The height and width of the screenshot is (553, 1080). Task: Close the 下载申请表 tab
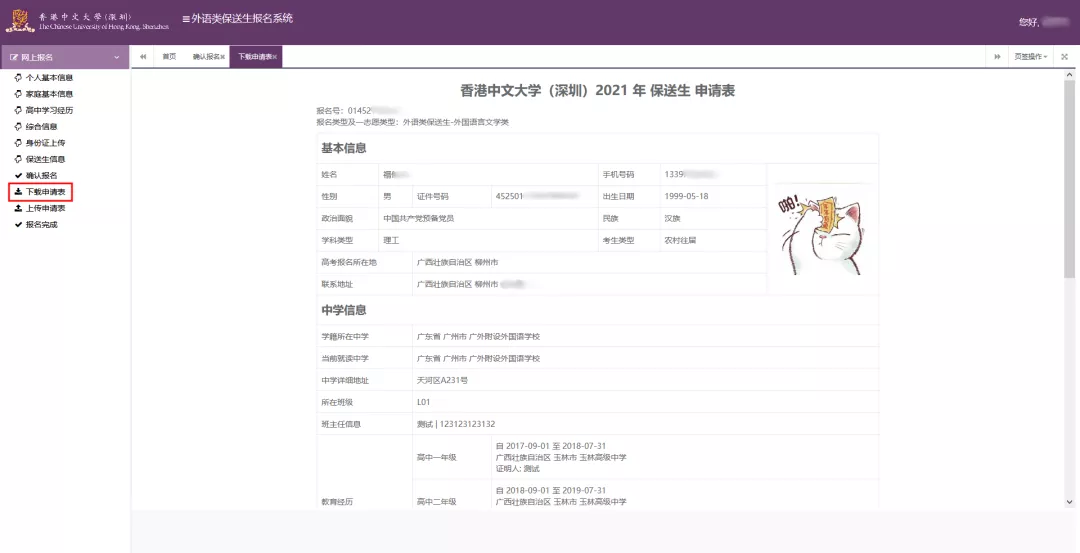click(x=275, y=57)
